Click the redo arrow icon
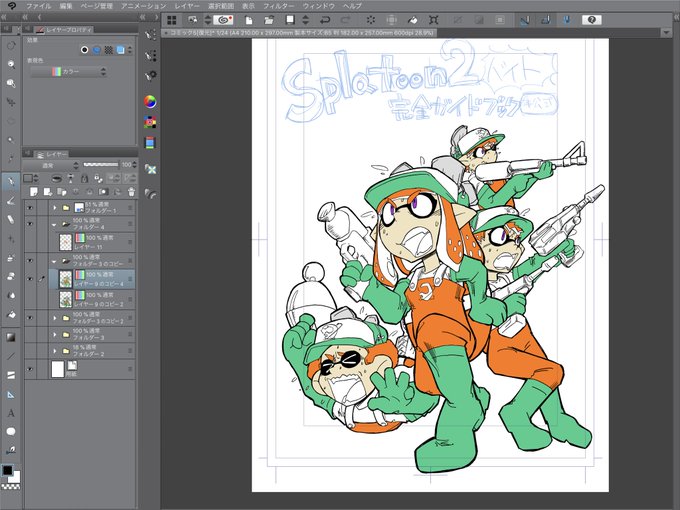The height and width of the screenshot is (510, 680). click(x=346, y=20)
